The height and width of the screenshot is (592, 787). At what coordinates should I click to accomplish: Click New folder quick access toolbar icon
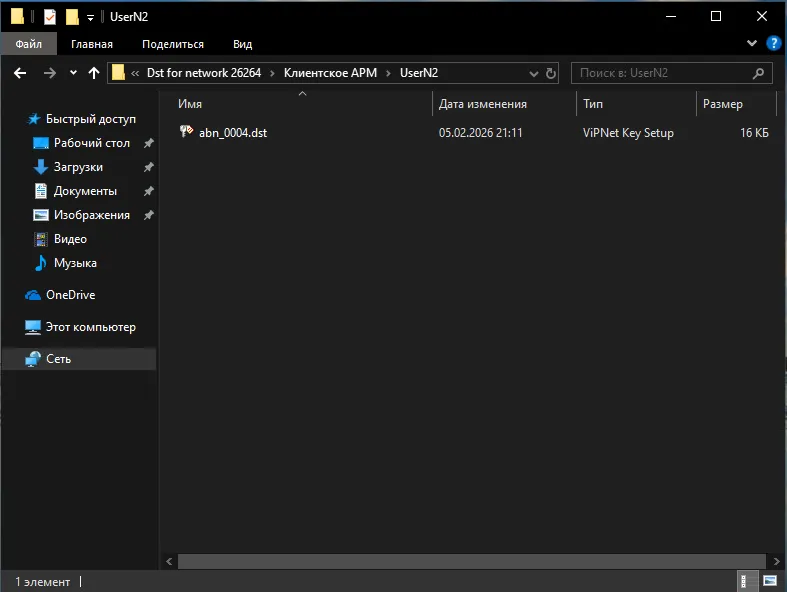[72, 17]
